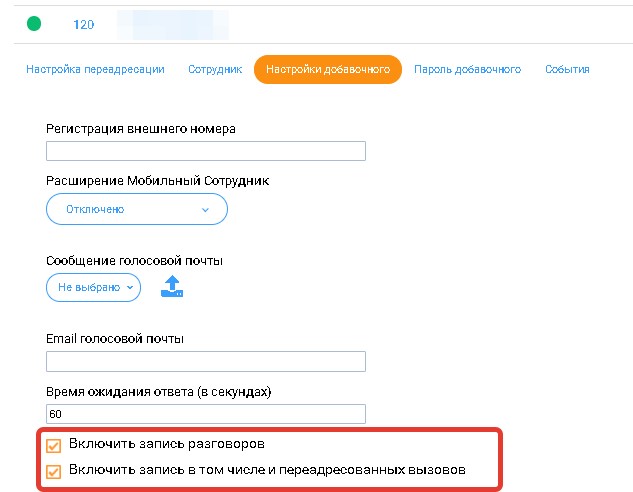Click the label about recording переадресованных вызовов

(x=267, y=469)
